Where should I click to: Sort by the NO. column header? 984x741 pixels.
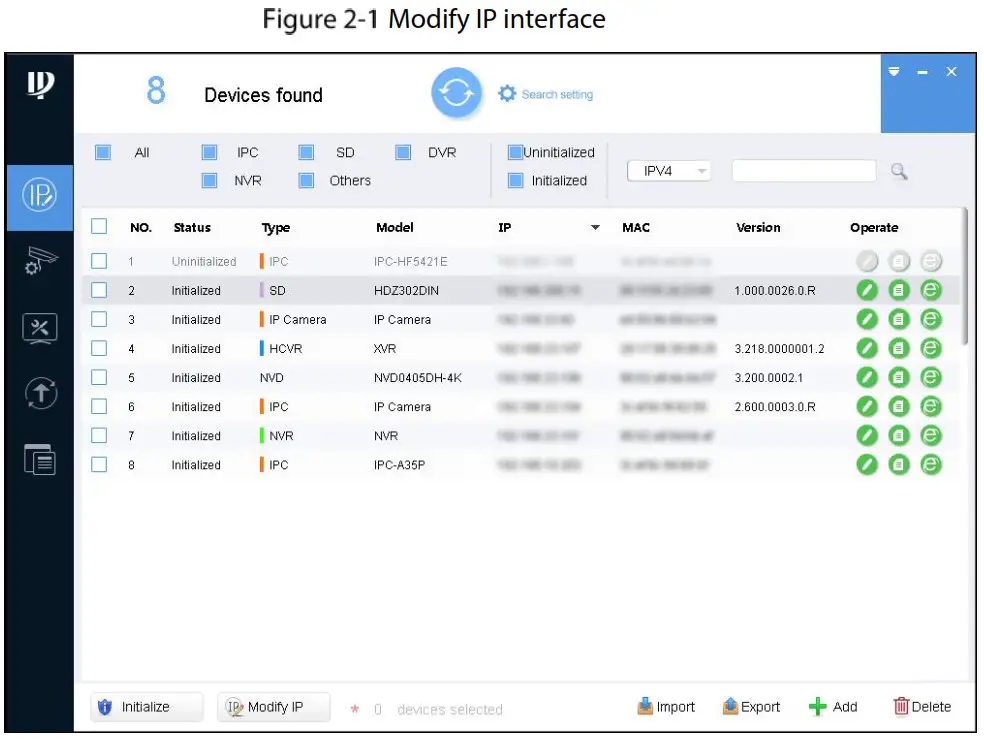pos(141,228)
